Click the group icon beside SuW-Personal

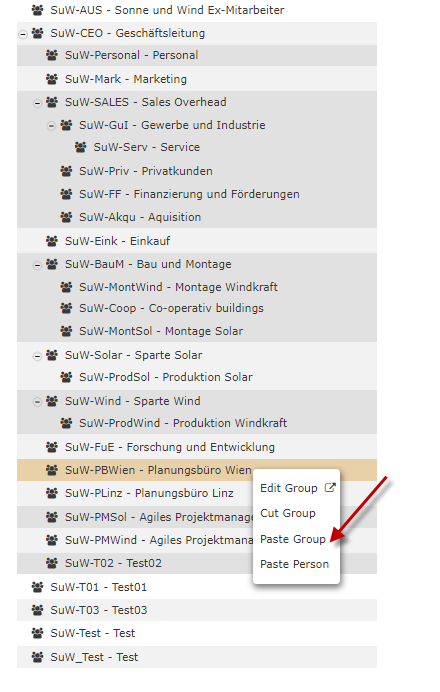(x=52, y=55)
